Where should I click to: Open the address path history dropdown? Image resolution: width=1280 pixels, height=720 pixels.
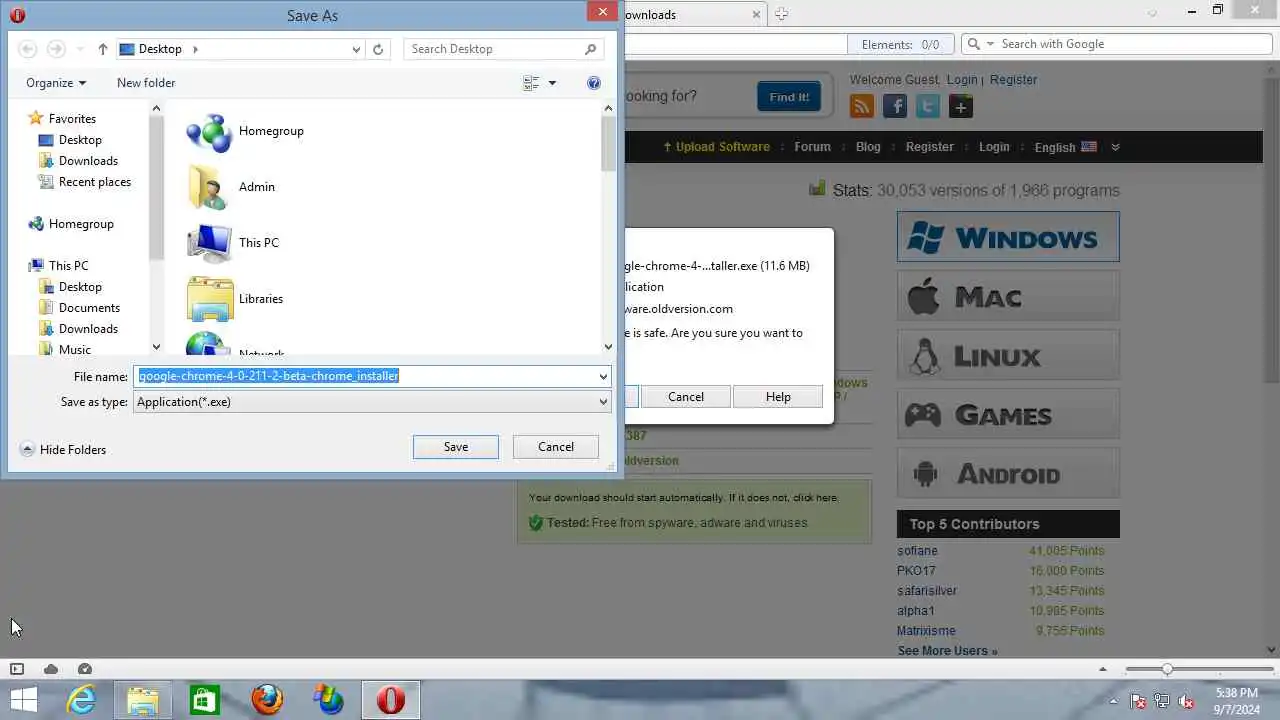(x=356, y=49)
